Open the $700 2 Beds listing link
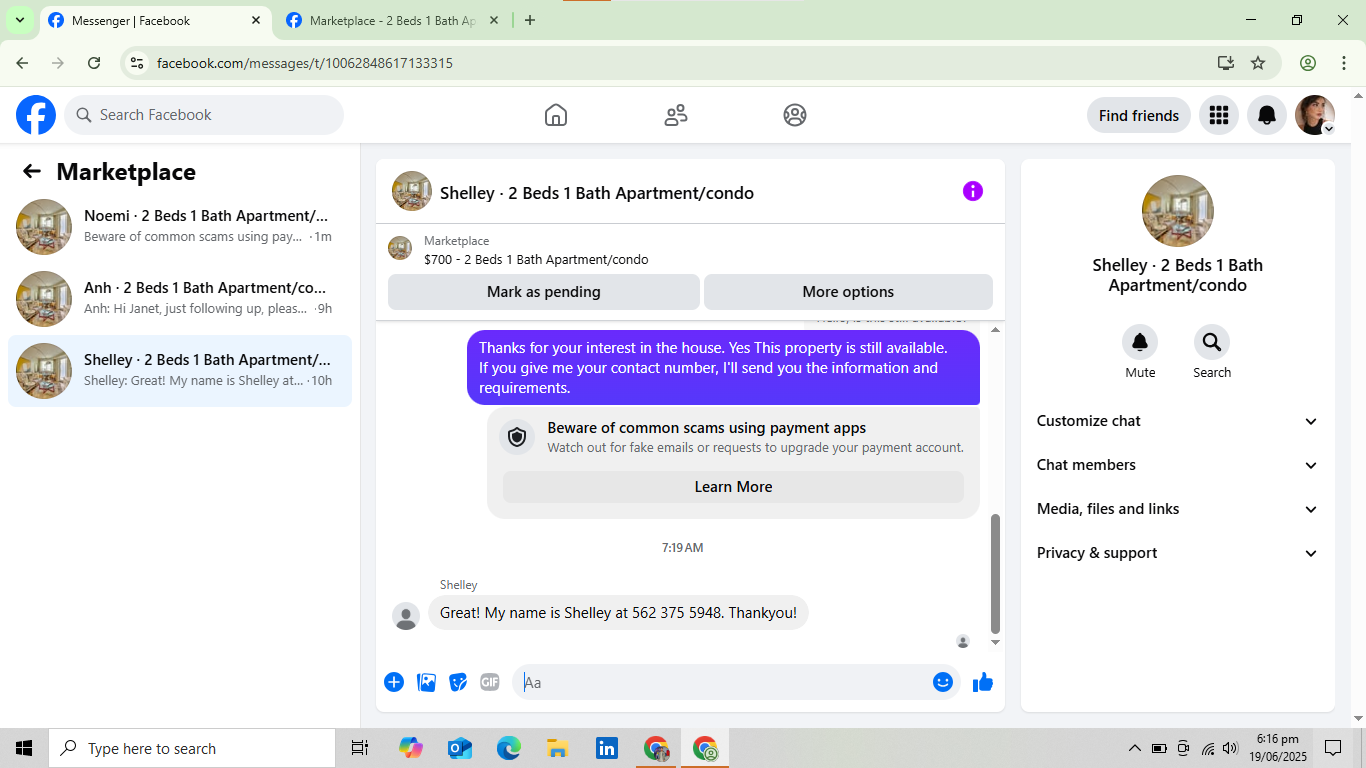The image size is (1366, 768). (x=536, y=259)
